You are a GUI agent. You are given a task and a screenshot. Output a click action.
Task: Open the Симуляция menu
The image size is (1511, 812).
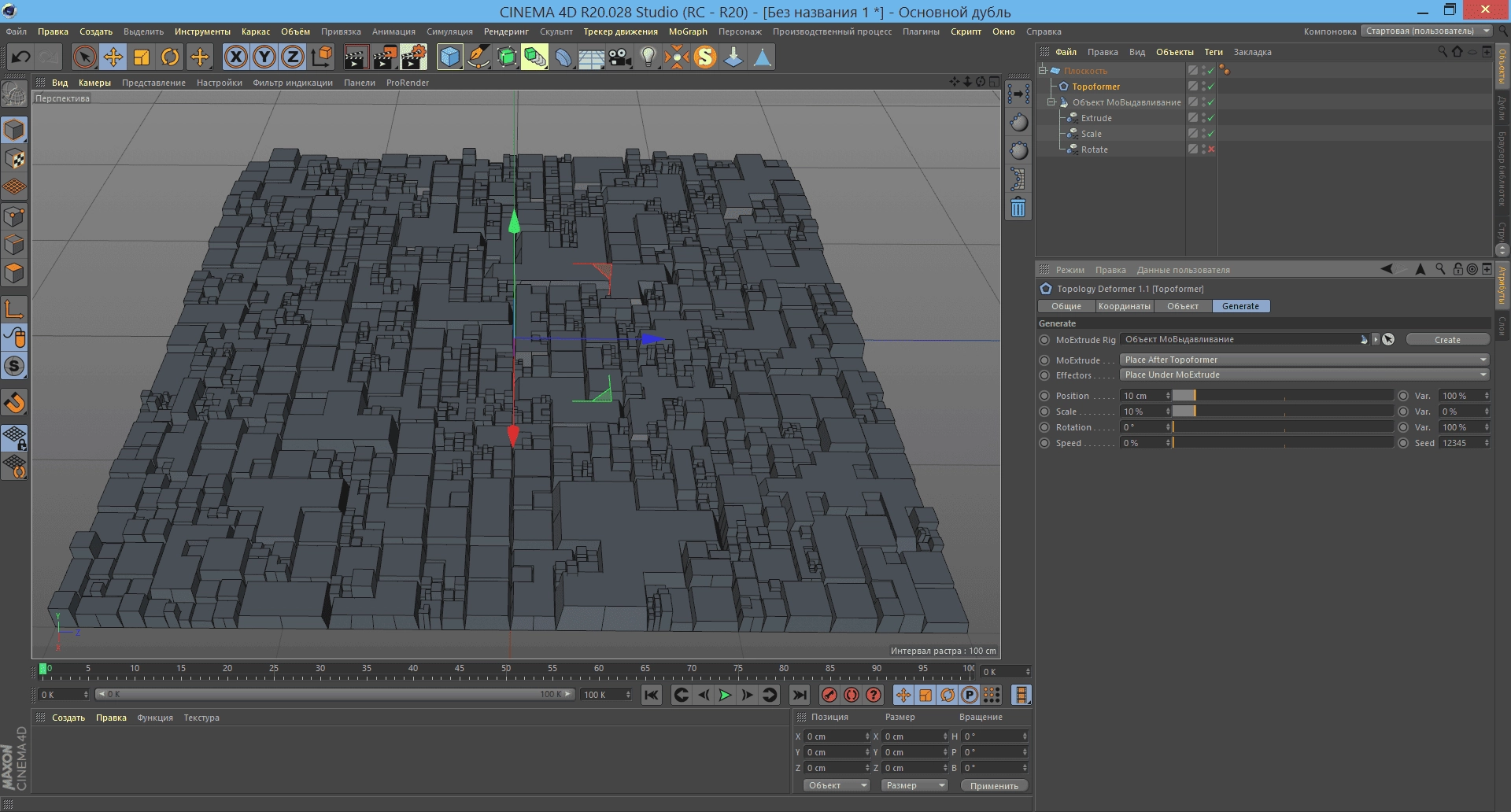(449, 31)
